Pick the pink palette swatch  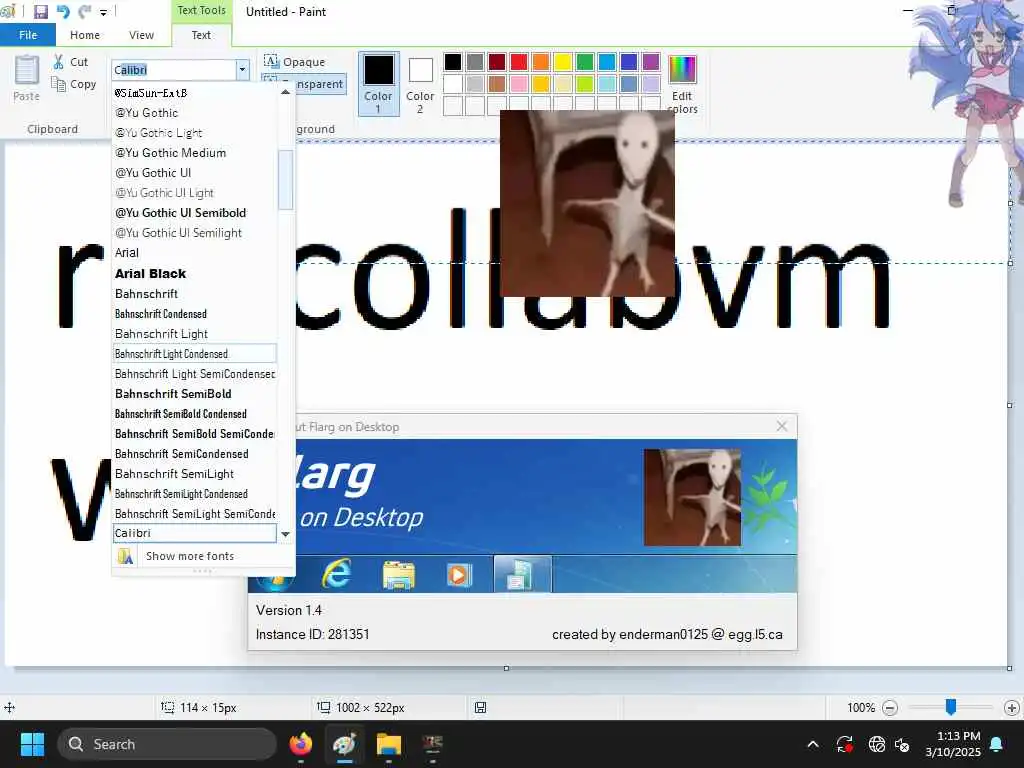pyautogui.click(x=519, y=84)
